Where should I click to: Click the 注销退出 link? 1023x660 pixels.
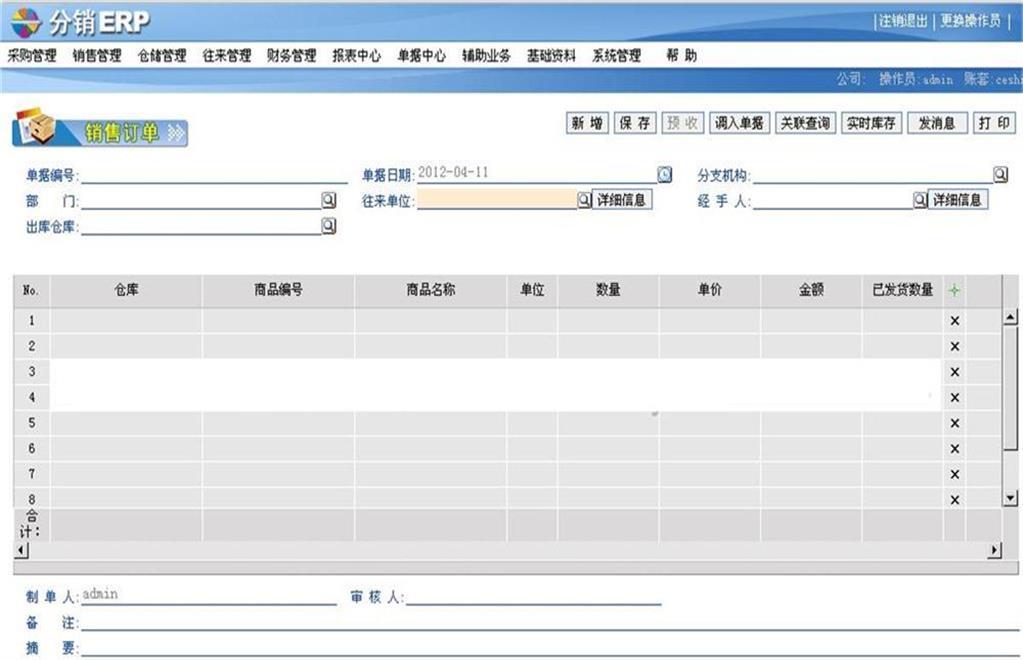tap(903, 21)
